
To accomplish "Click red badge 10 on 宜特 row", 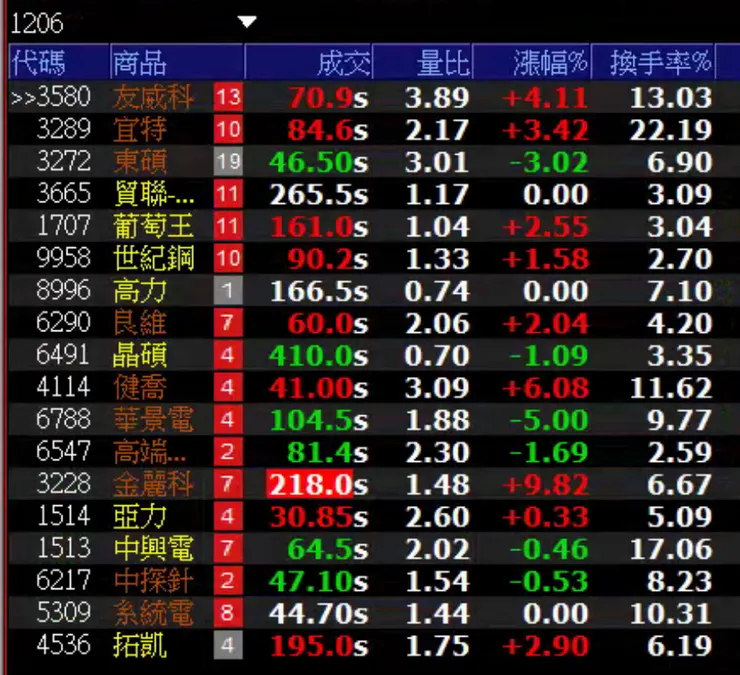I will 228,129.
